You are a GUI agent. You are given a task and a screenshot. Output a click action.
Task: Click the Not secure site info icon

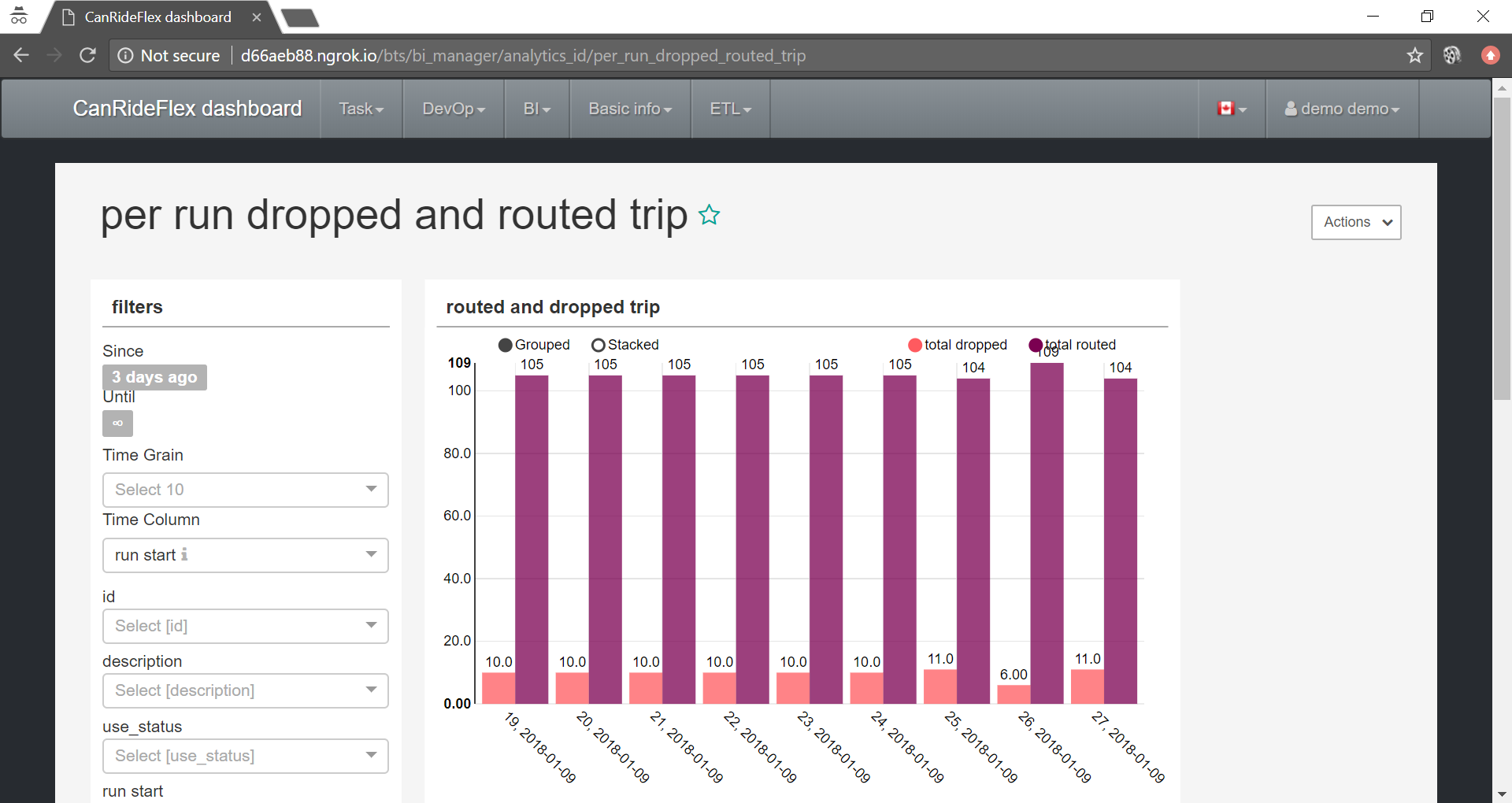(x=125, y=55)
